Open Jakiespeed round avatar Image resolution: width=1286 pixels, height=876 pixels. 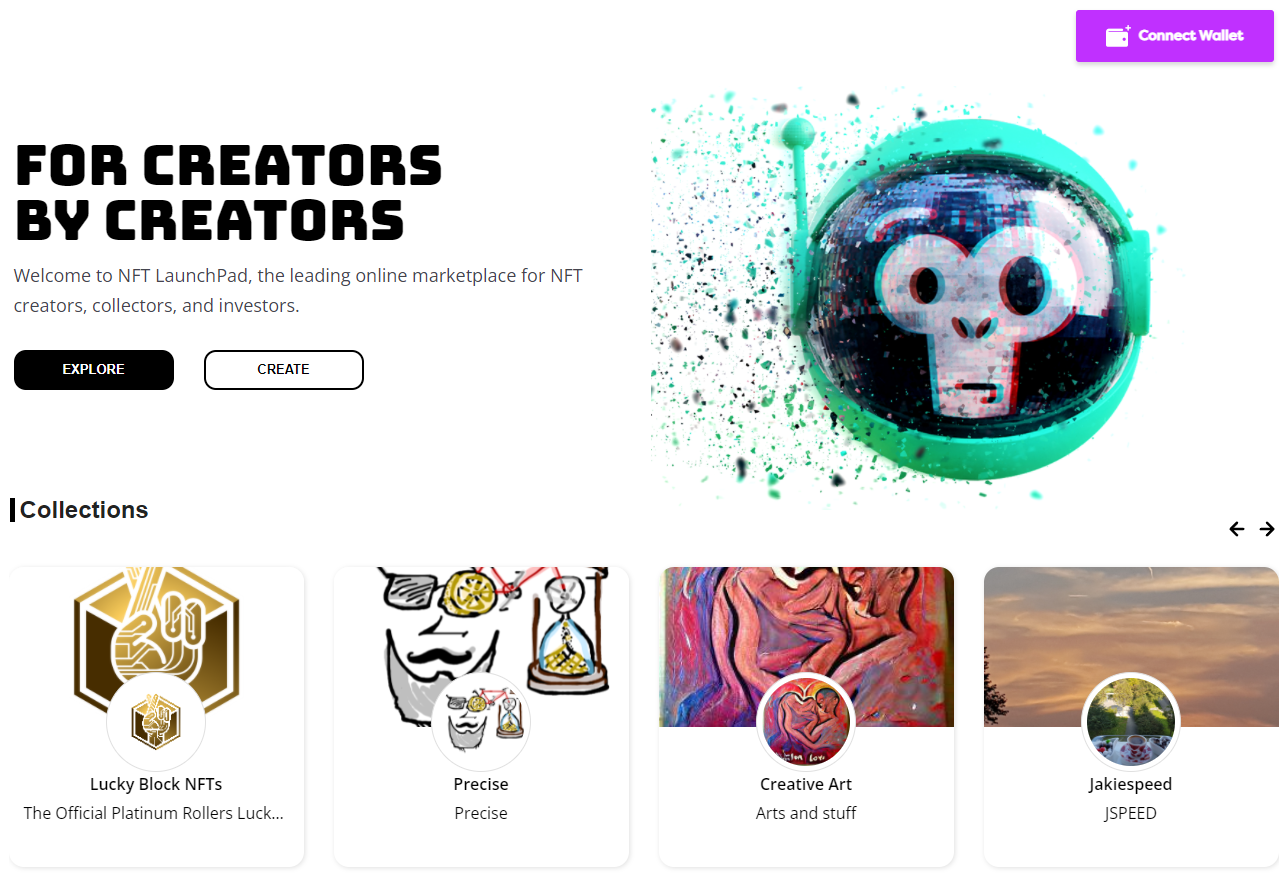1131,722
